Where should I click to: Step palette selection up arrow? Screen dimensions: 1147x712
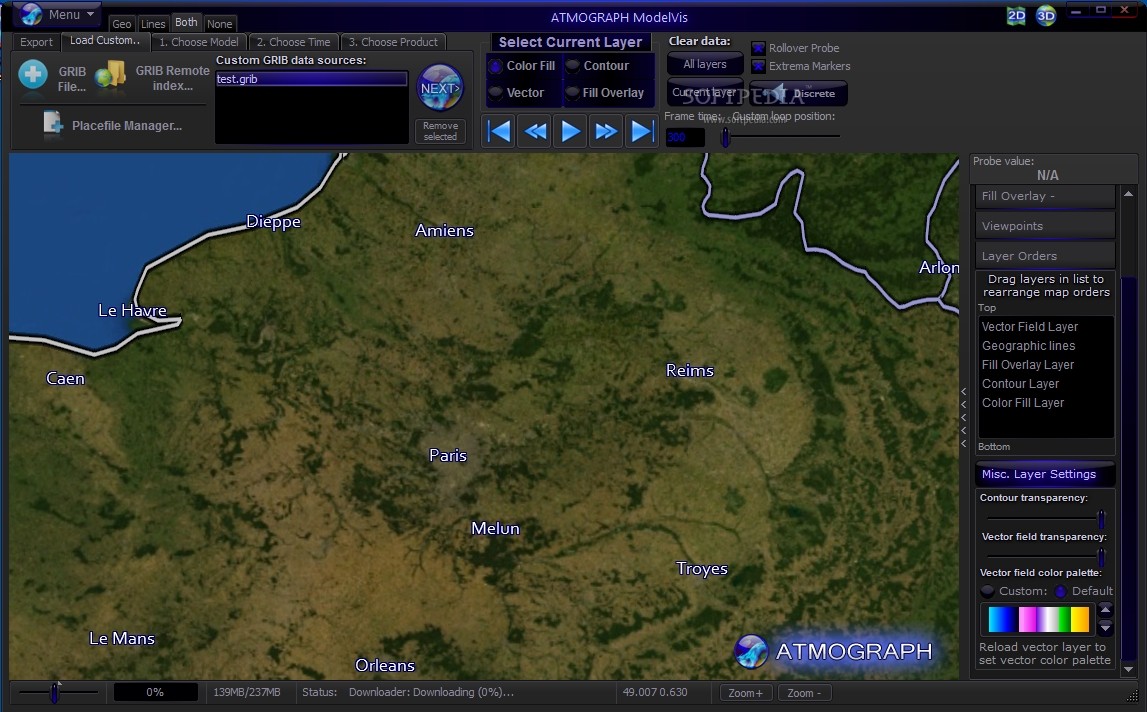tap(1105, 610)
